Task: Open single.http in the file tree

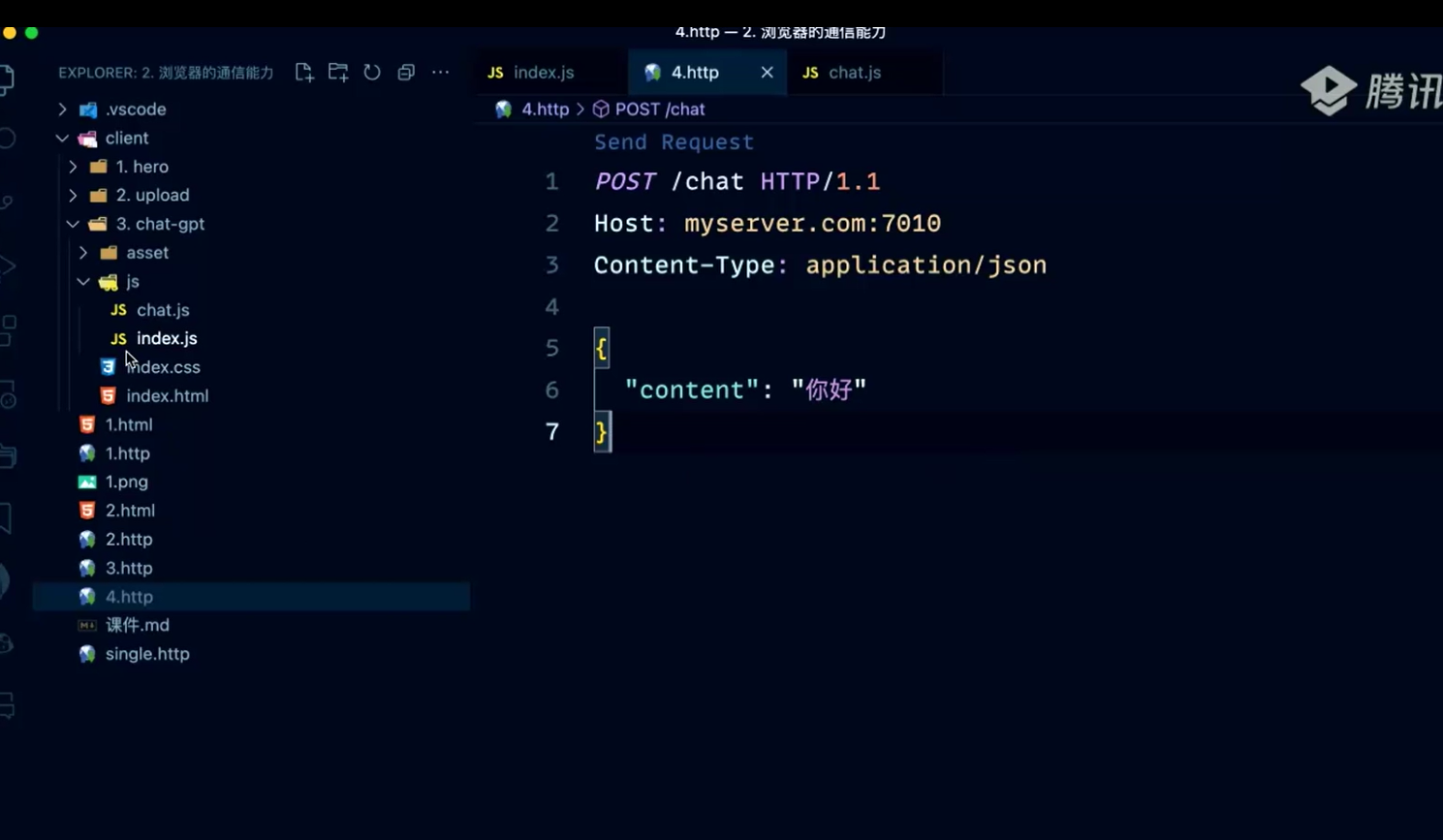Action: pyautogui.click(x=147, y=654)
